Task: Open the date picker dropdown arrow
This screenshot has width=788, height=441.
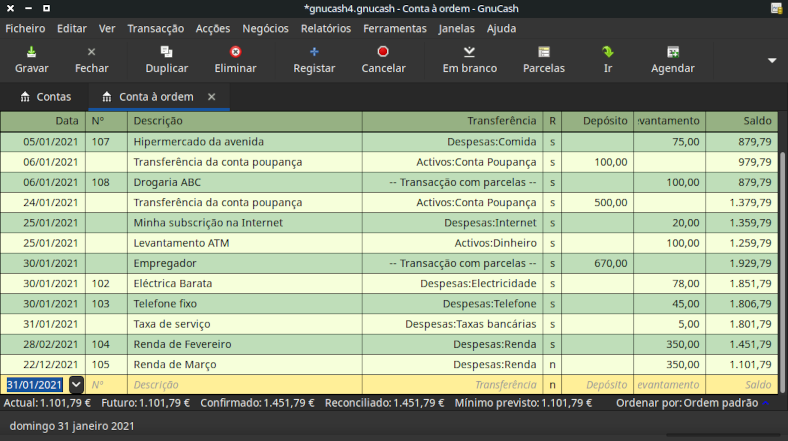Action: point(76,385)
